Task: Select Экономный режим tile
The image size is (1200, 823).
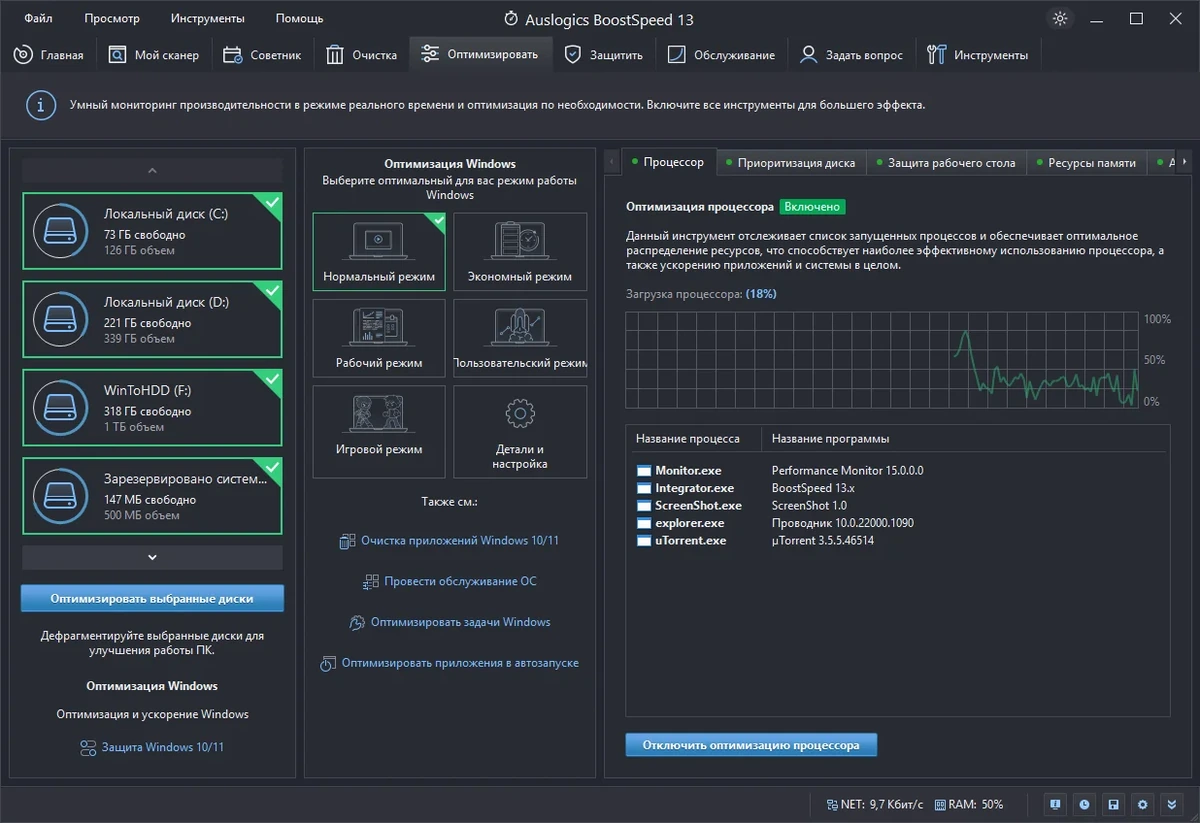Action: [x=519, y=252]
